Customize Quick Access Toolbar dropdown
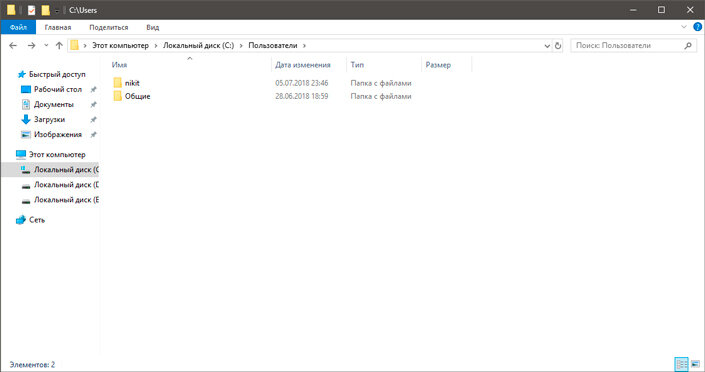Screen dimensions: 705x372 click(x=57, y=10)
